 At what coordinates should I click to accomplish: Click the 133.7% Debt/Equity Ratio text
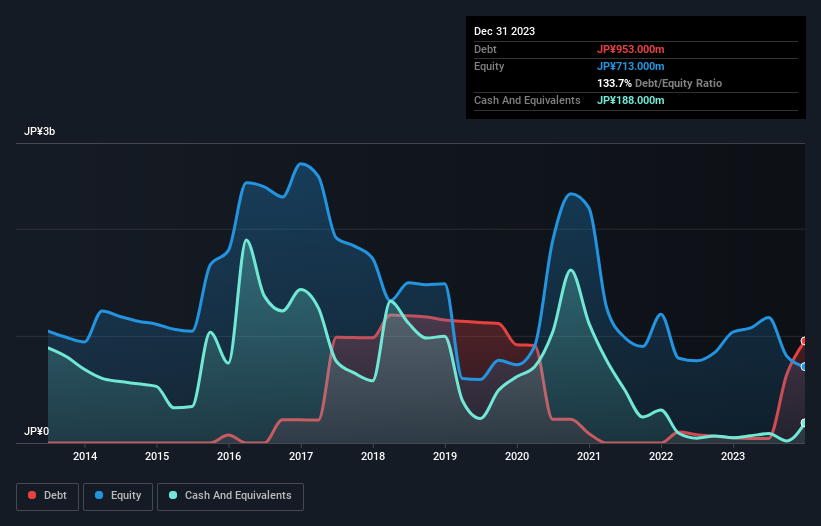(x=659, y=83)
